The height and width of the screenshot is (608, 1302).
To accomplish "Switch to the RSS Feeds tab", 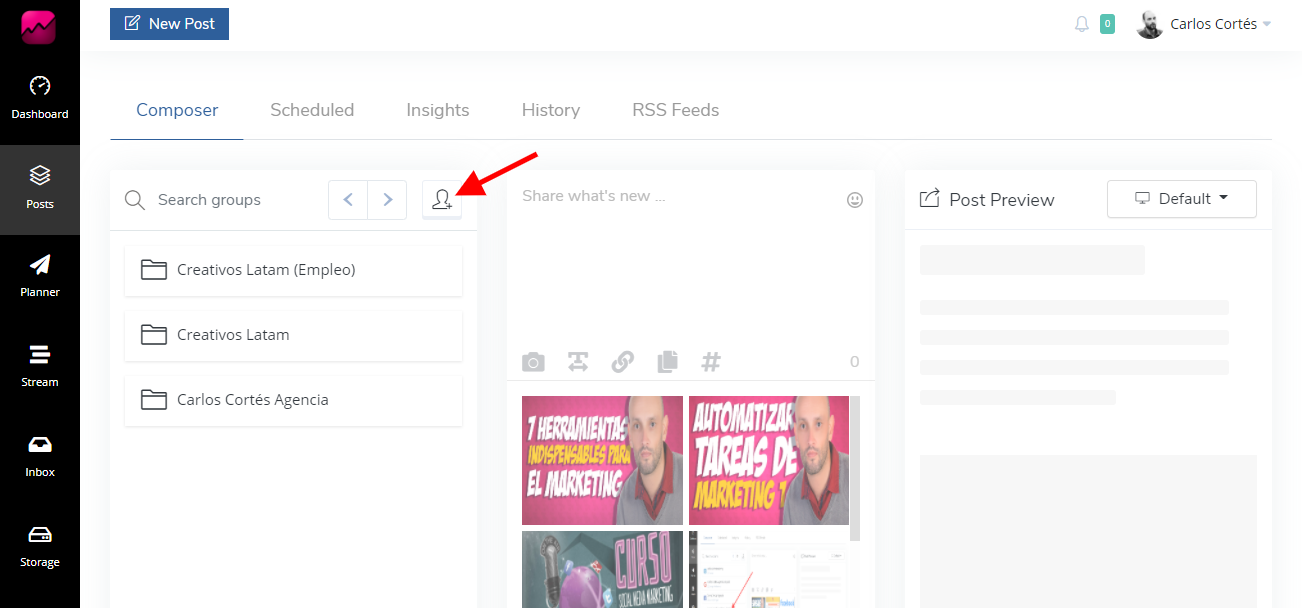I will (x=676, y=110).
